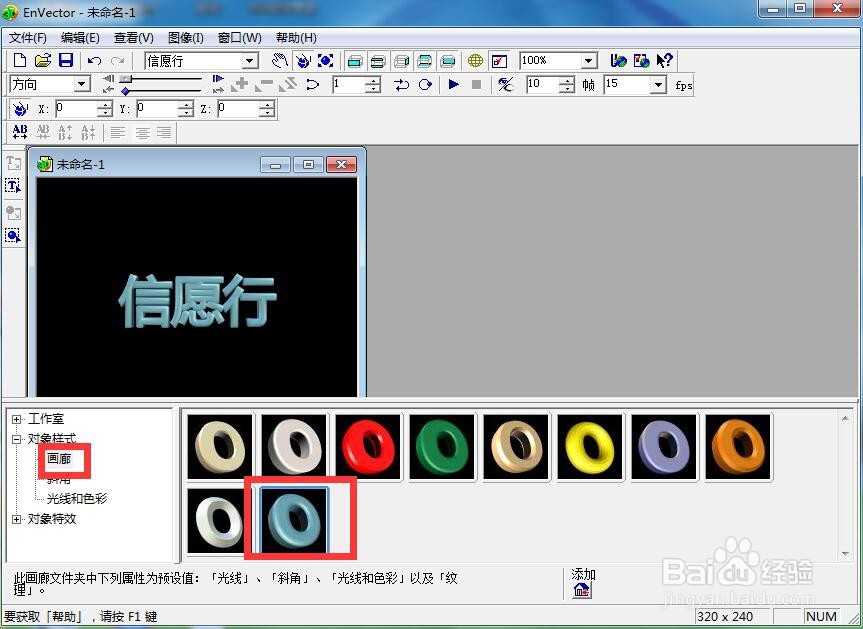Image resolution: width=863 pixels, height=629 pixels.
Task: Click the 信愿行 3D text in canvas
Action: click(197, 301)
